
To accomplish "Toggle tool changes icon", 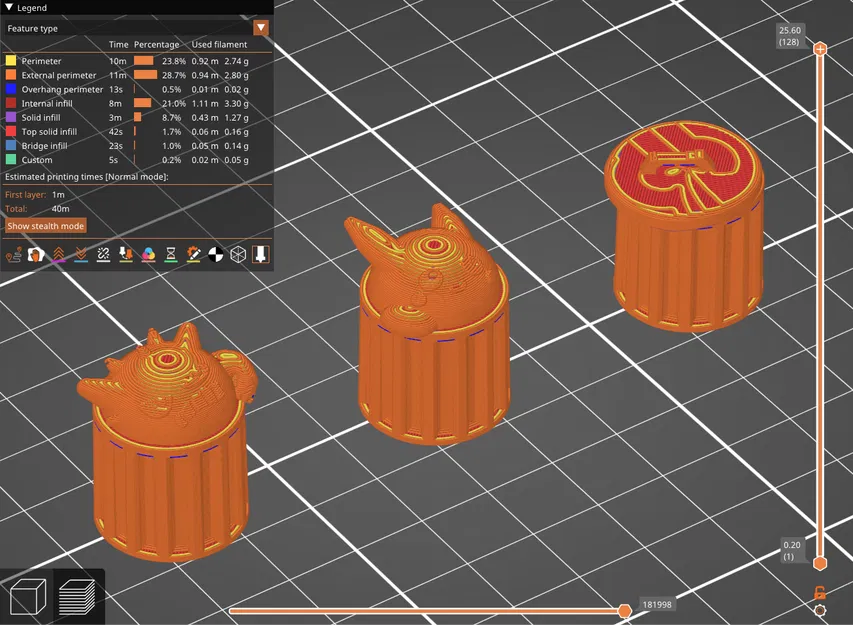I will pyautogui.click(x=126, y=255).
